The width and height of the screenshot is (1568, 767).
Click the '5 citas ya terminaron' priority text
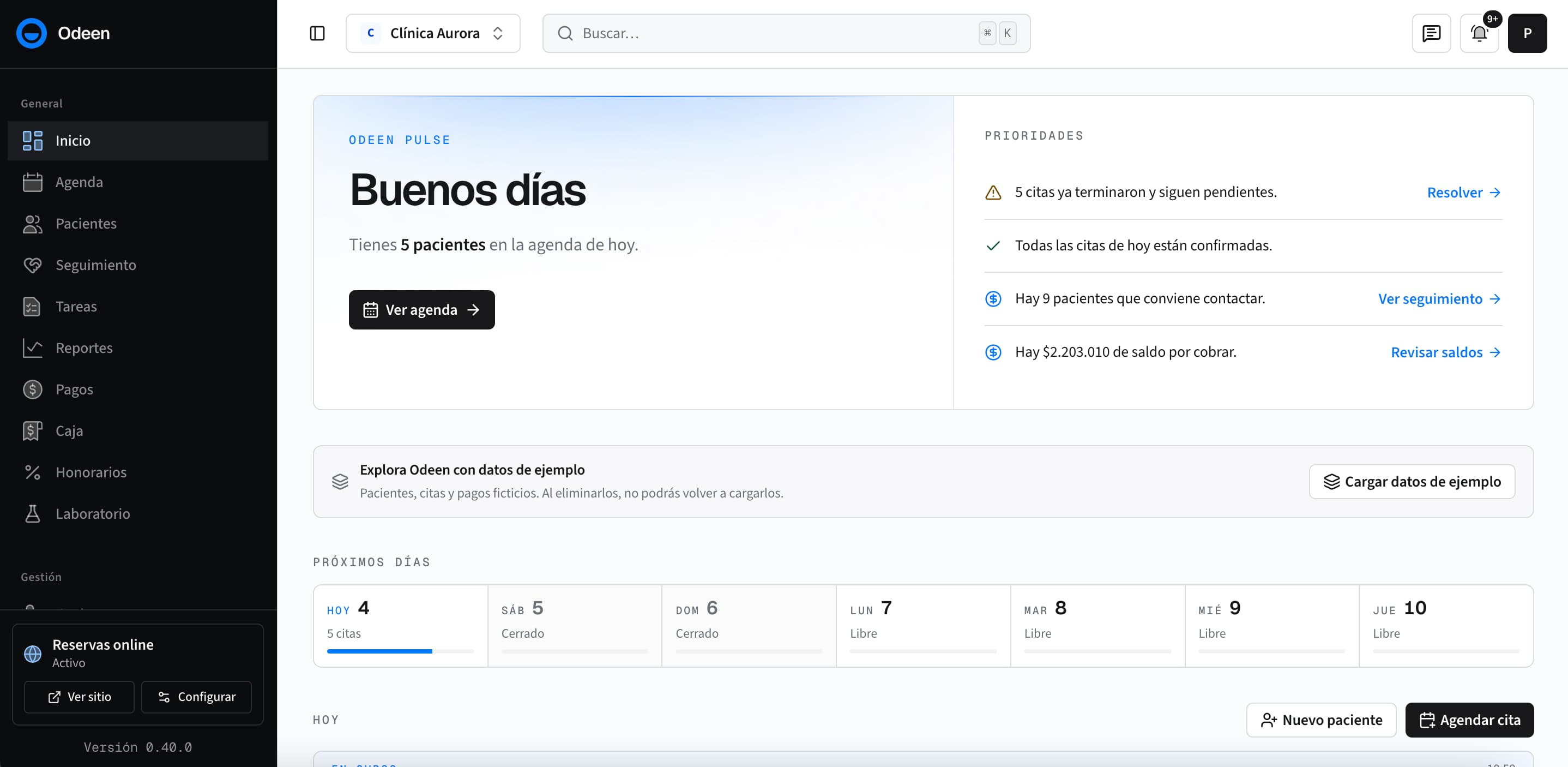1145,193
